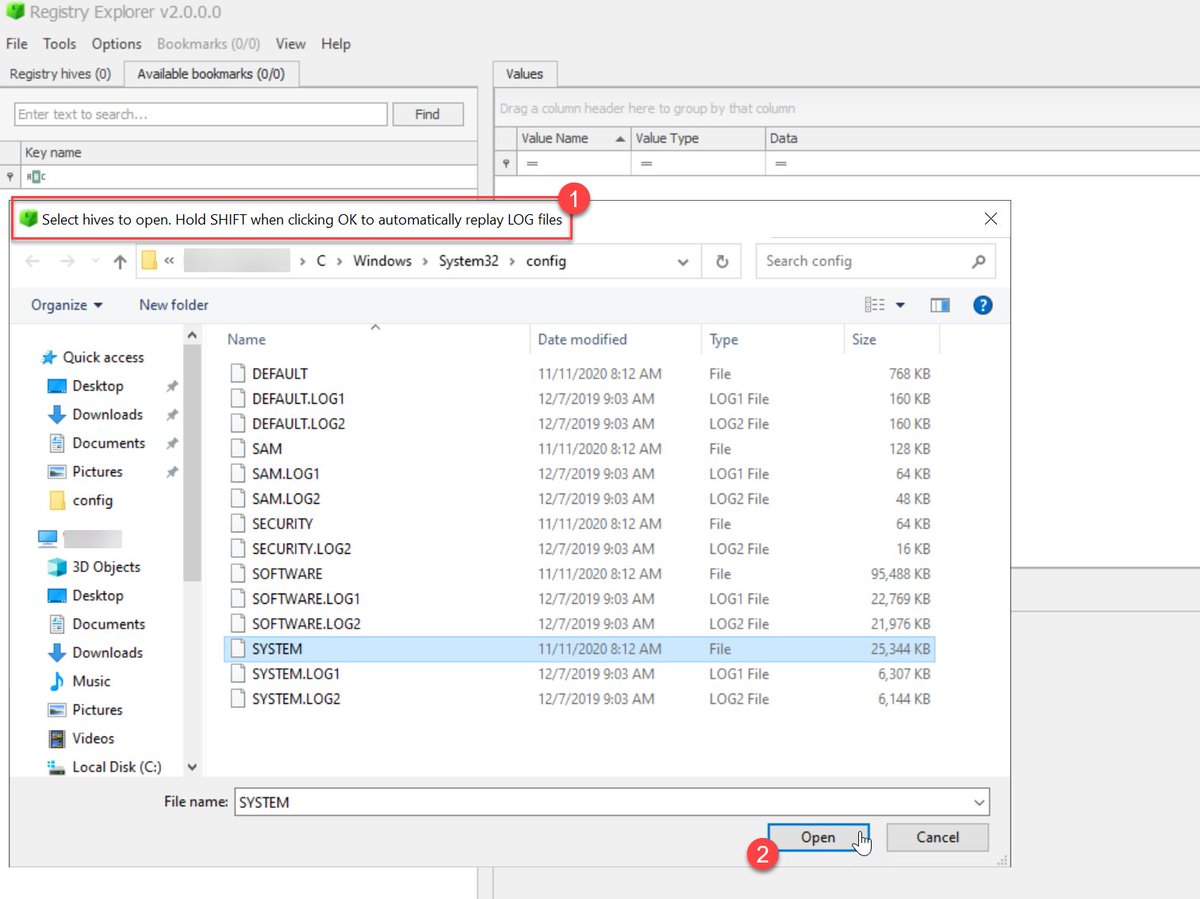Select the SOFTWARE file
The width and height of the screenshot is (1200, 899).
click(580, 574)
